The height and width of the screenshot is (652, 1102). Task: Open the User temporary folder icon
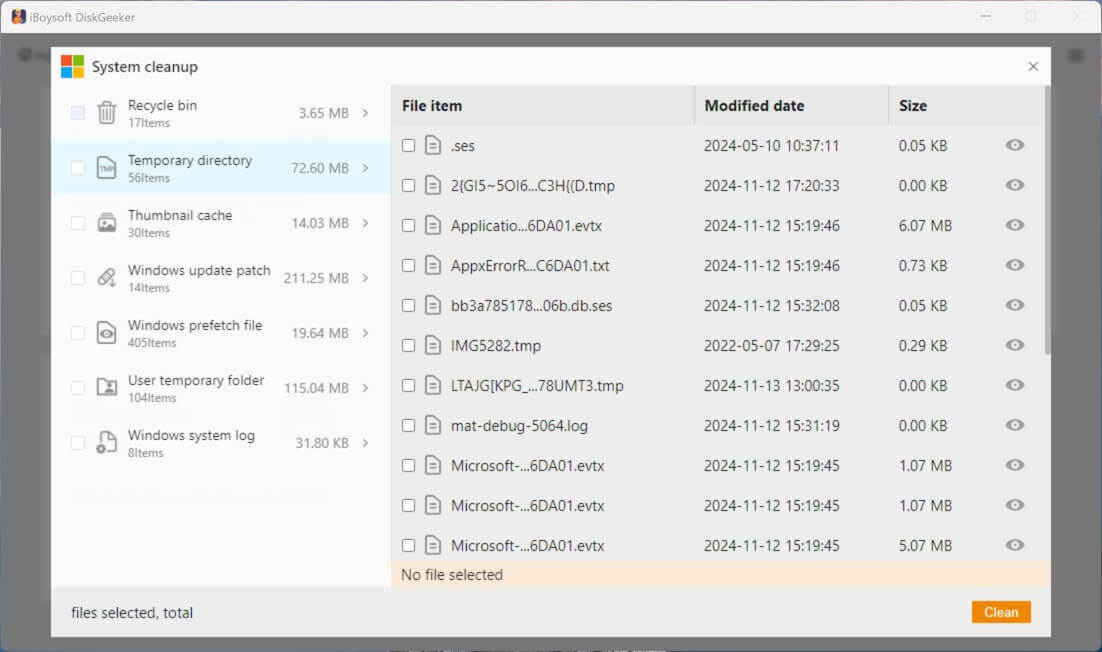(x=106, y=387)
